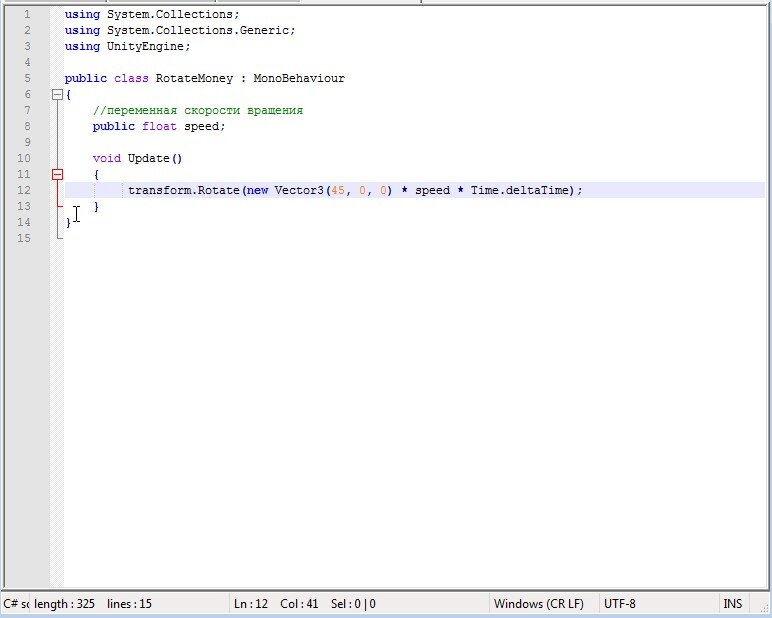Click the 'MonoBehaviour' base class text
The height and width of the screenshot is (618, 772).
tap(299, 78)
